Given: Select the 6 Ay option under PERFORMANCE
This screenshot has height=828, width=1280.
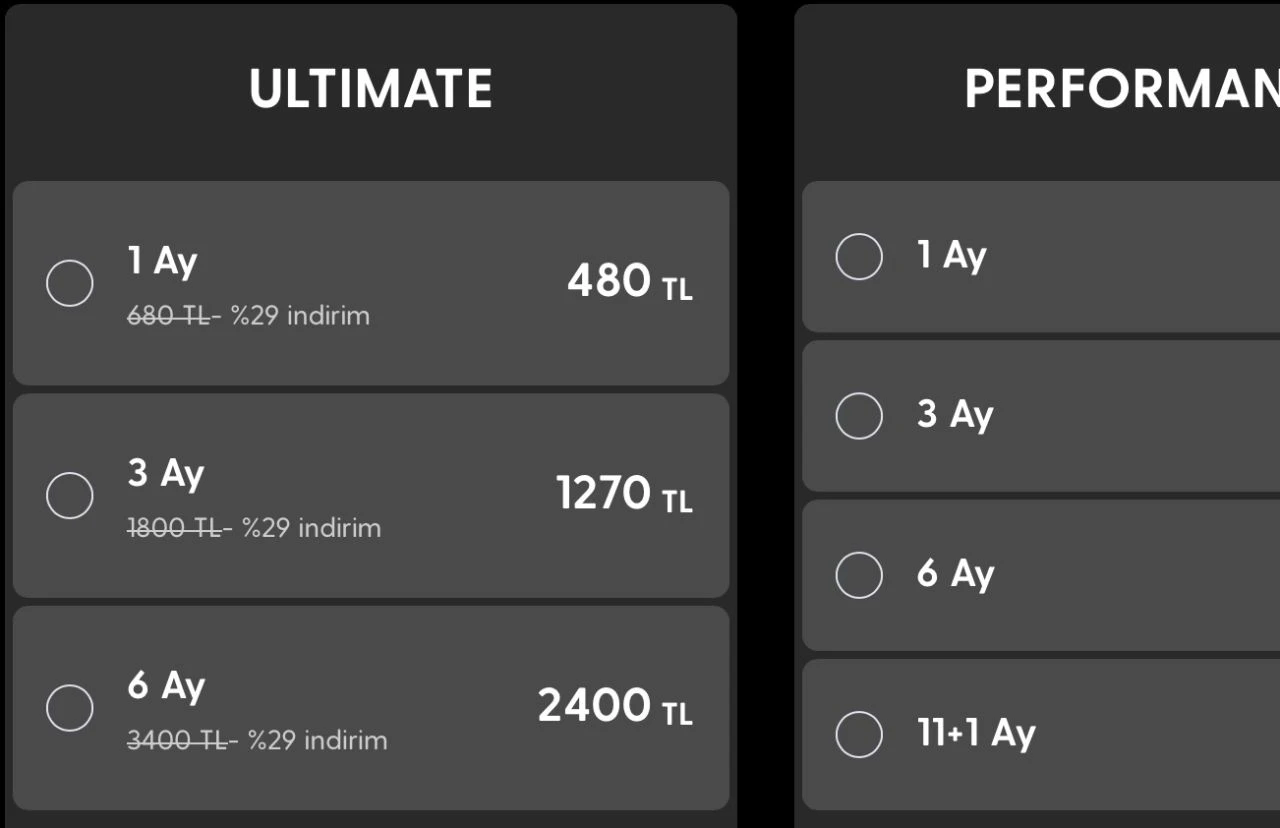Looking at the screenshot, I should (x=858, y=574).
